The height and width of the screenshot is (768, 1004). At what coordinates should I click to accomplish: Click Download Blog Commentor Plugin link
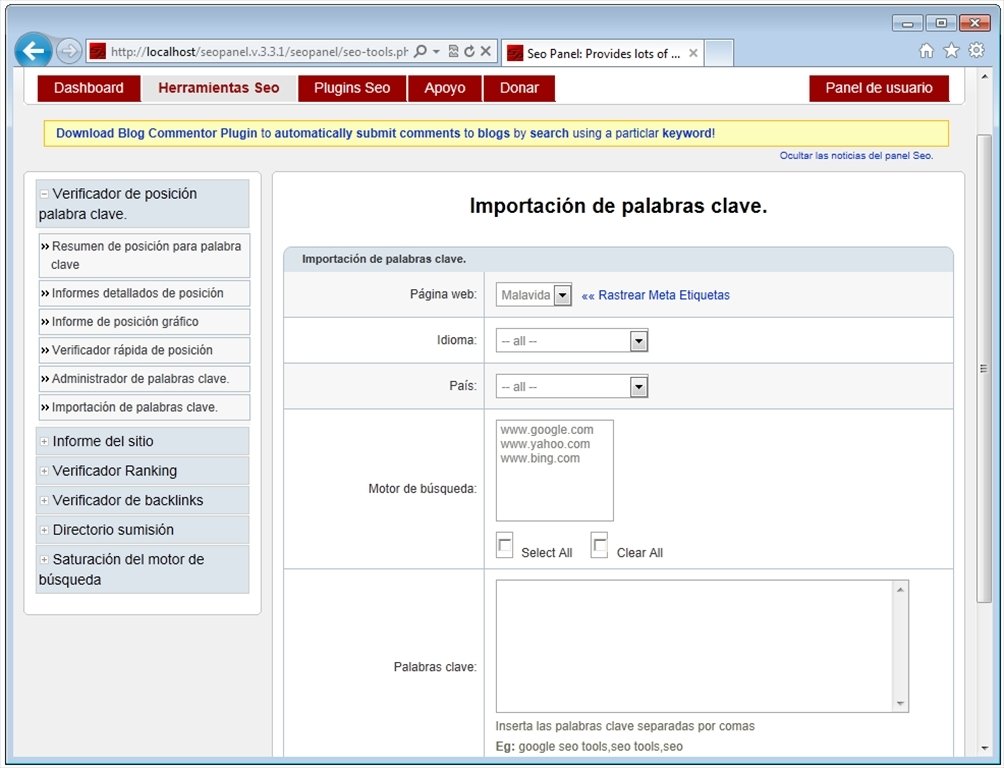(156, 133)
